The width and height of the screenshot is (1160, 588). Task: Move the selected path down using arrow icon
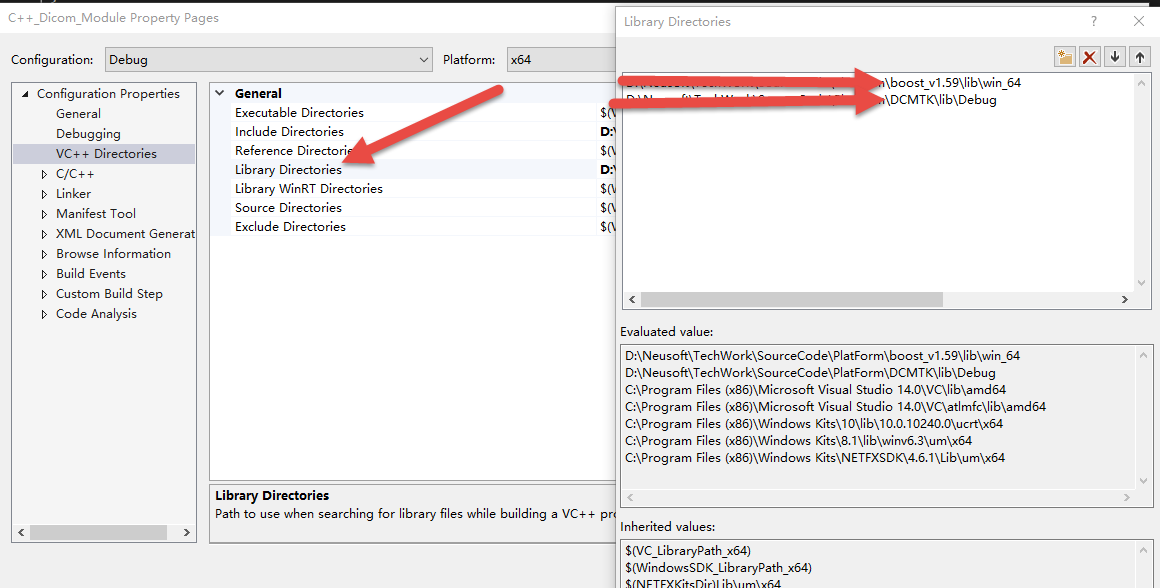pos(1114,56)
